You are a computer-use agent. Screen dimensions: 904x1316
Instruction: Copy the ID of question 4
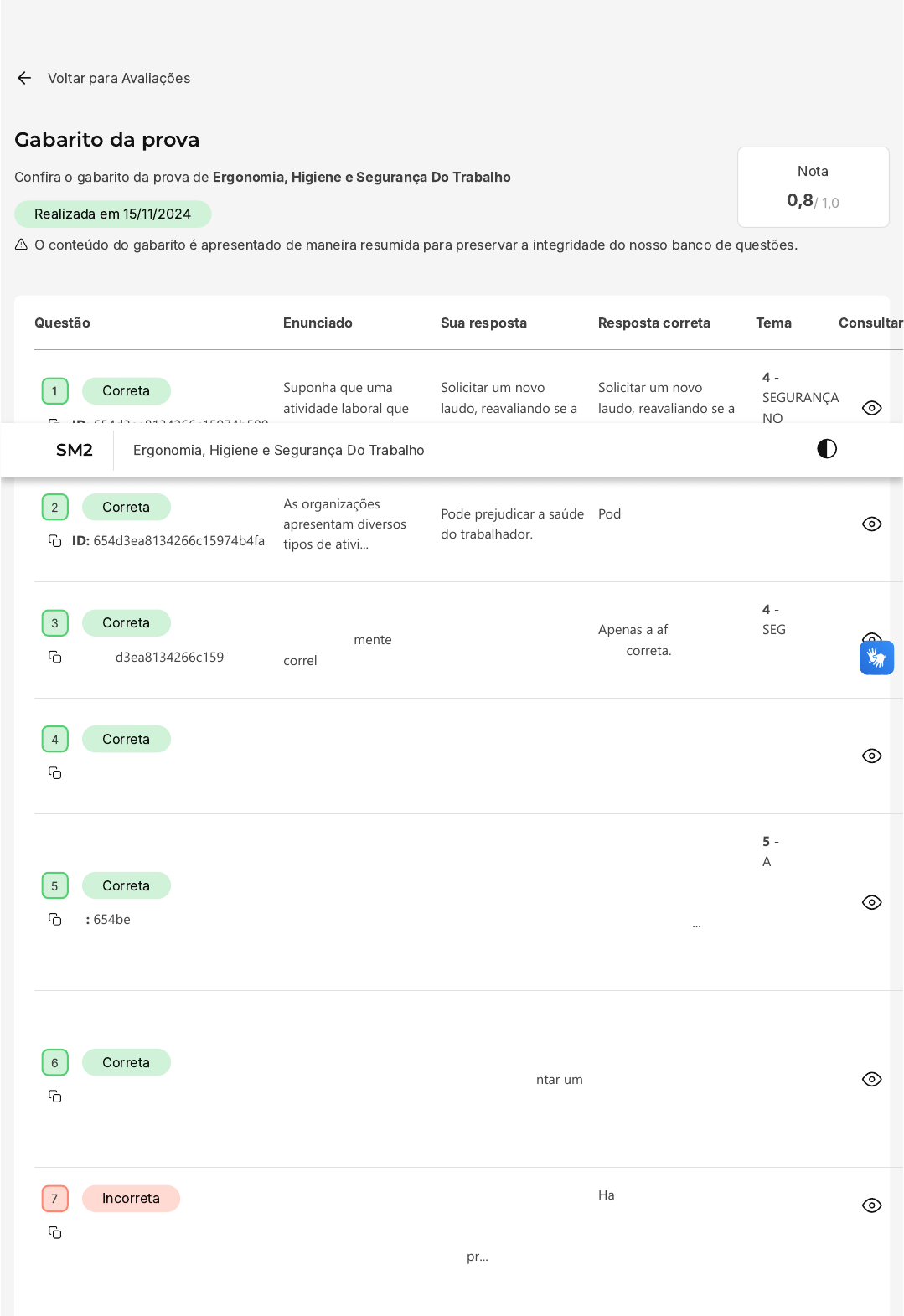point(55,773)
